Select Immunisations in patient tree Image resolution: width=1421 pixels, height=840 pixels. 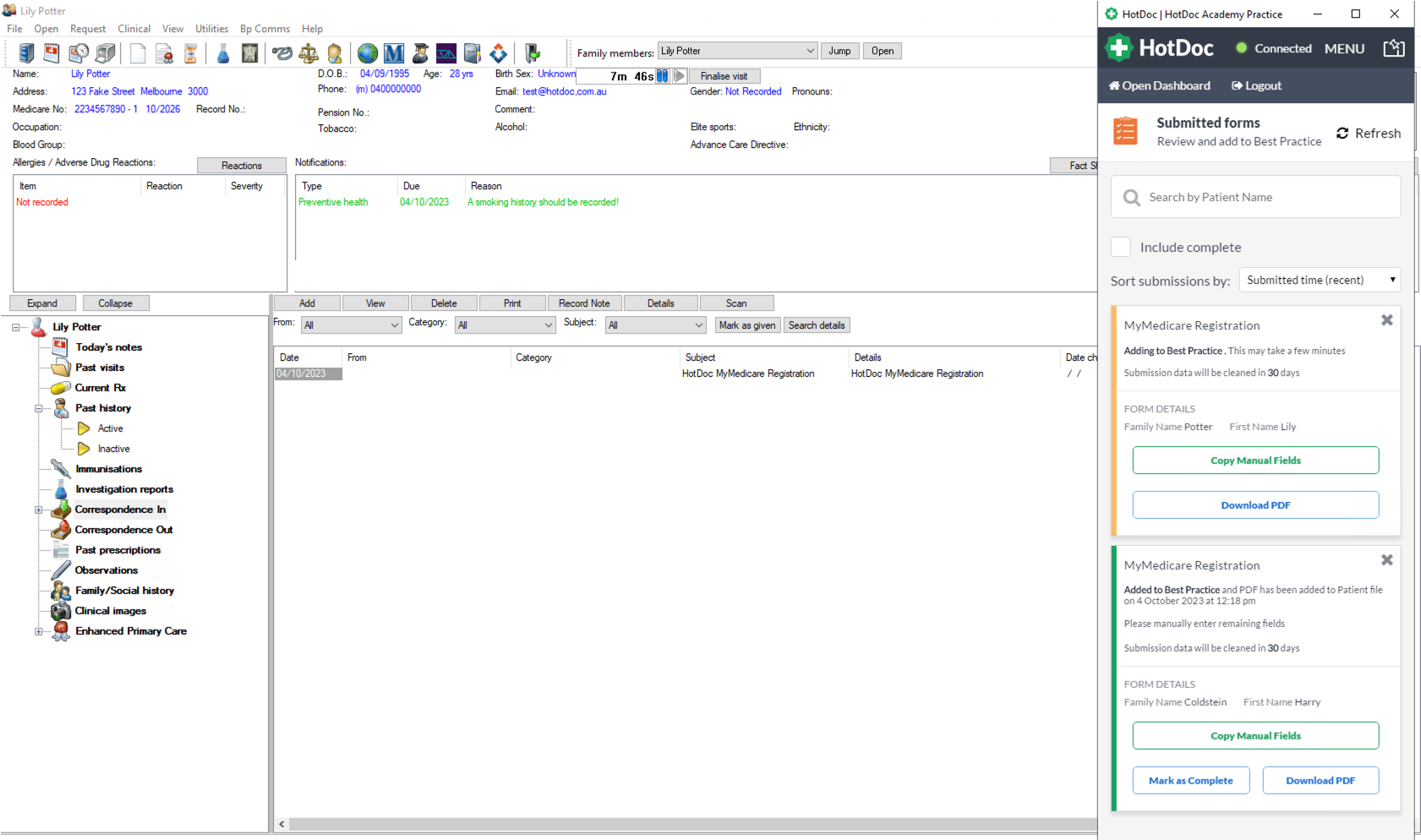click(x=108, y=469)
